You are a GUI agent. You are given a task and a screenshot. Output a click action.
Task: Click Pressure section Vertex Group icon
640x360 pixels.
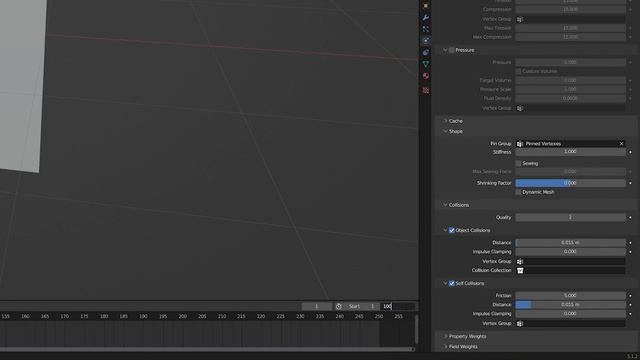520,108
